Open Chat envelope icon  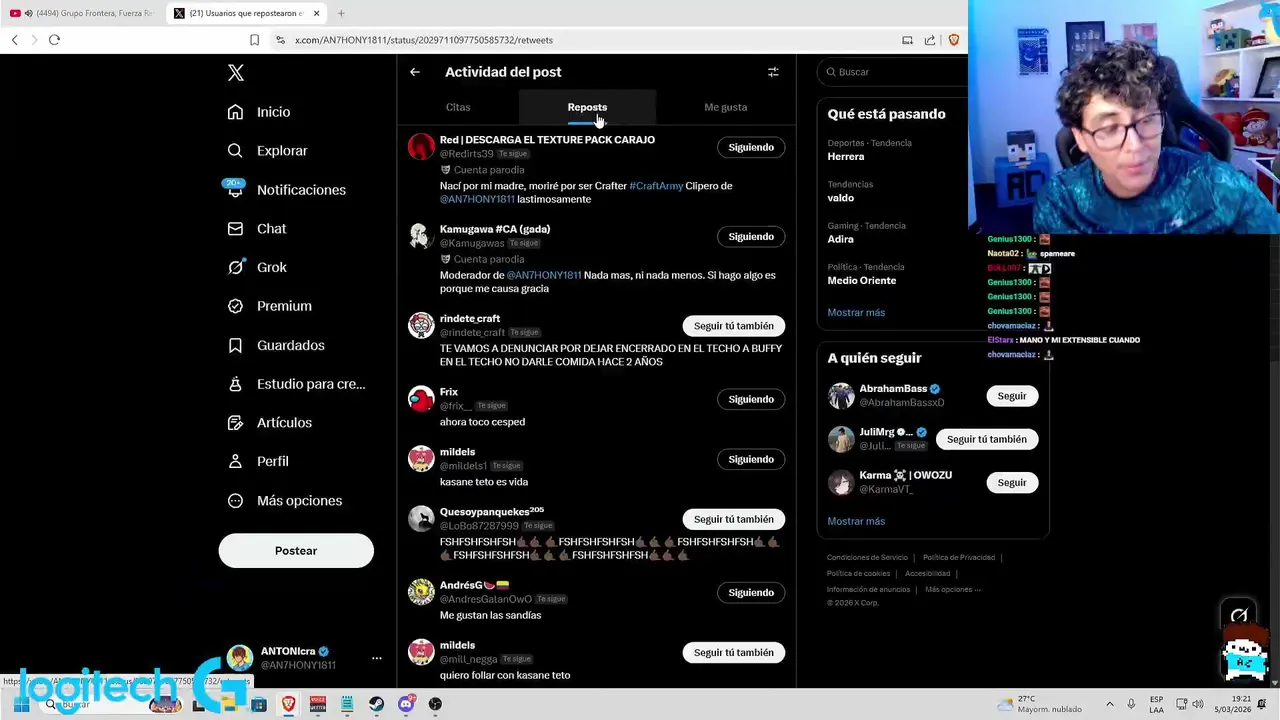click(x=235, y=229)
